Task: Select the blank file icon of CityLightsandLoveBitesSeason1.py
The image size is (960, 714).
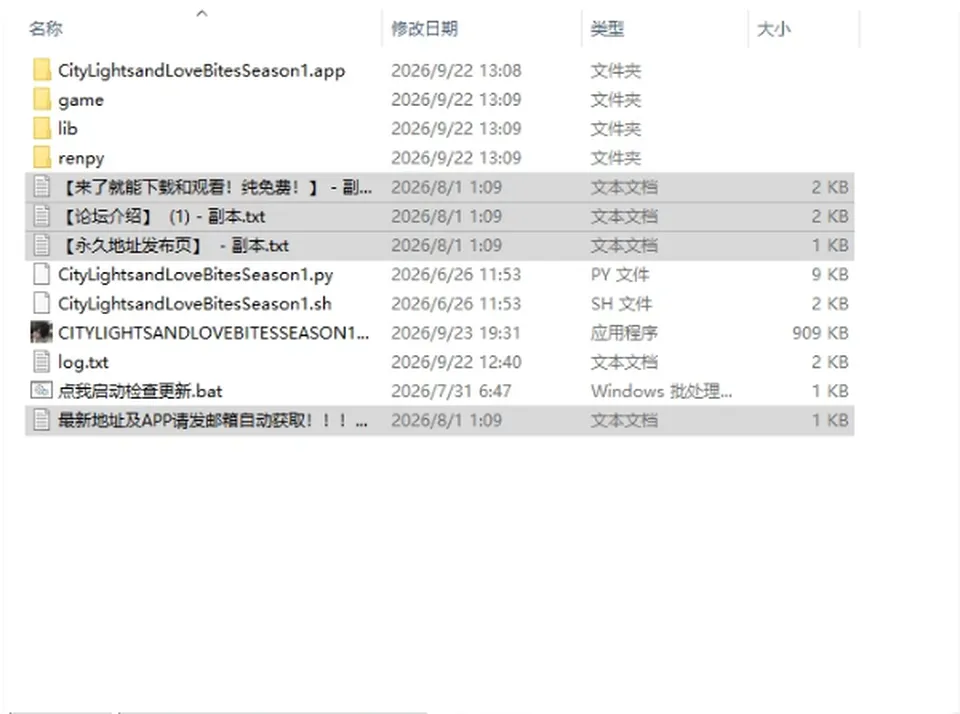Action: click(x=42, y=274)
